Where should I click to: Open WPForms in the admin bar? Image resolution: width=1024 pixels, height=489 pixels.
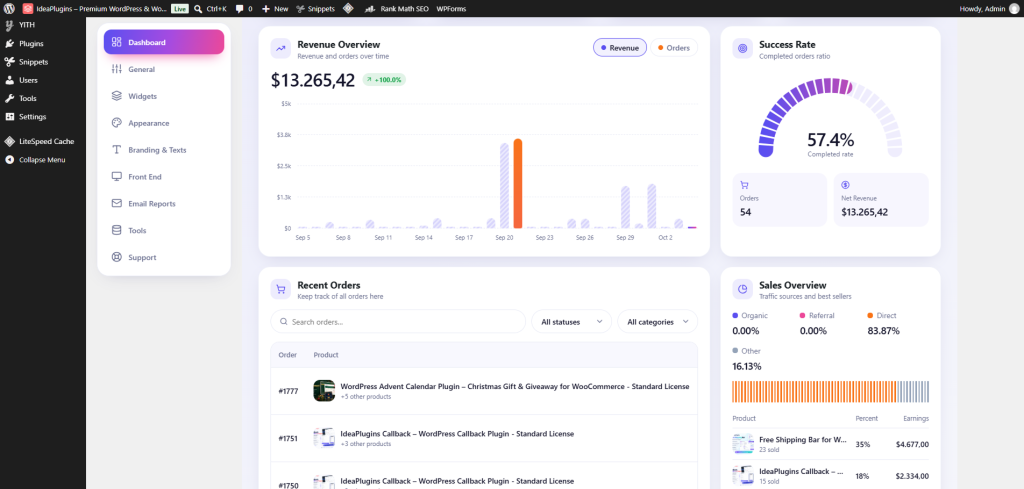(x=449, y=9)
